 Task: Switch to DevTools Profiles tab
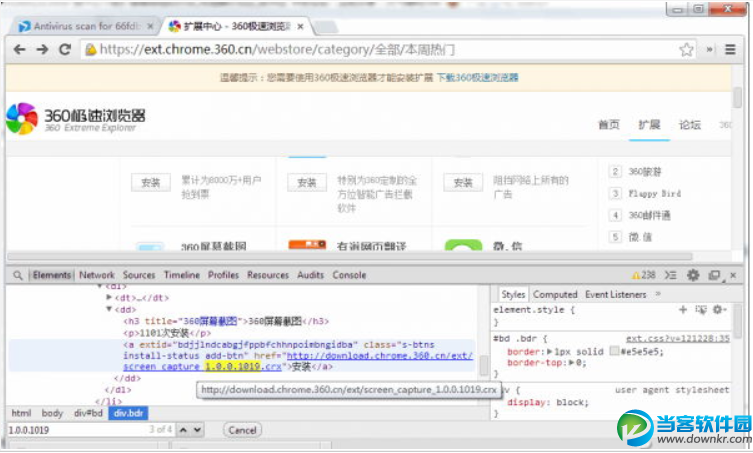223,275
